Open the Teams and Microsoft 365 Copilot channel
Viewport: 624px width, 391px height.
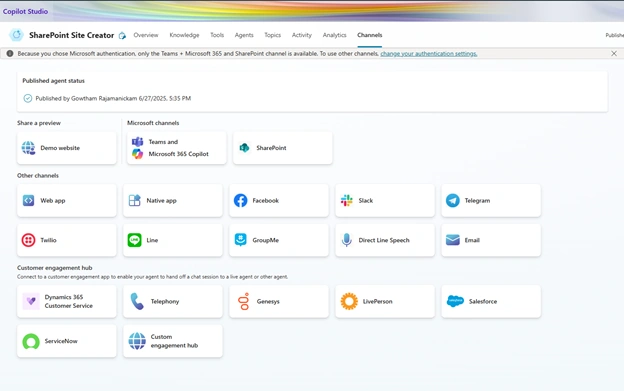click(x=177, y=148)
